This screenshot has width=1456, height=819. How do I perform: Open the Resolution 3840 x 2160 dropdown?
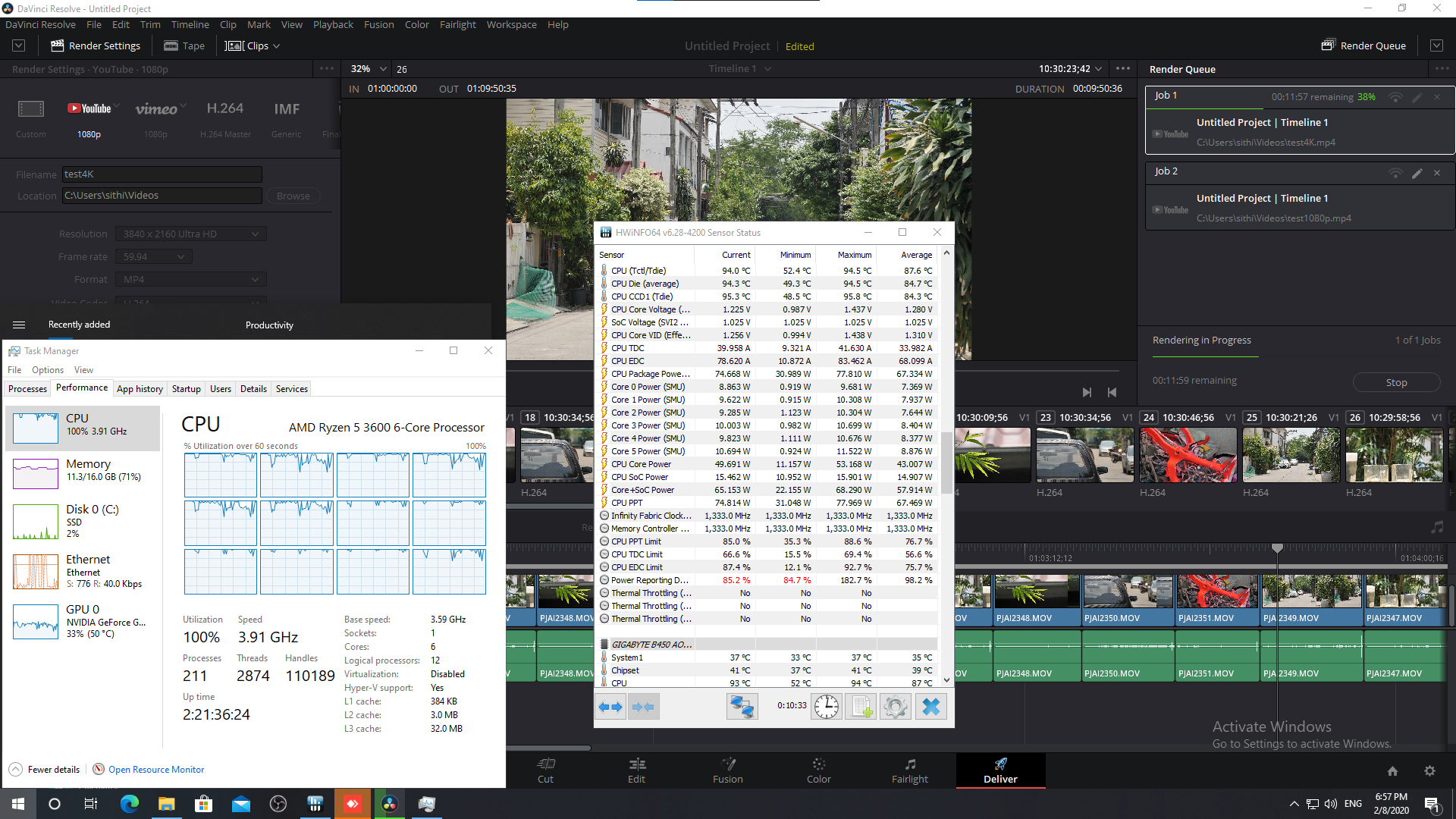pos(190,234)
